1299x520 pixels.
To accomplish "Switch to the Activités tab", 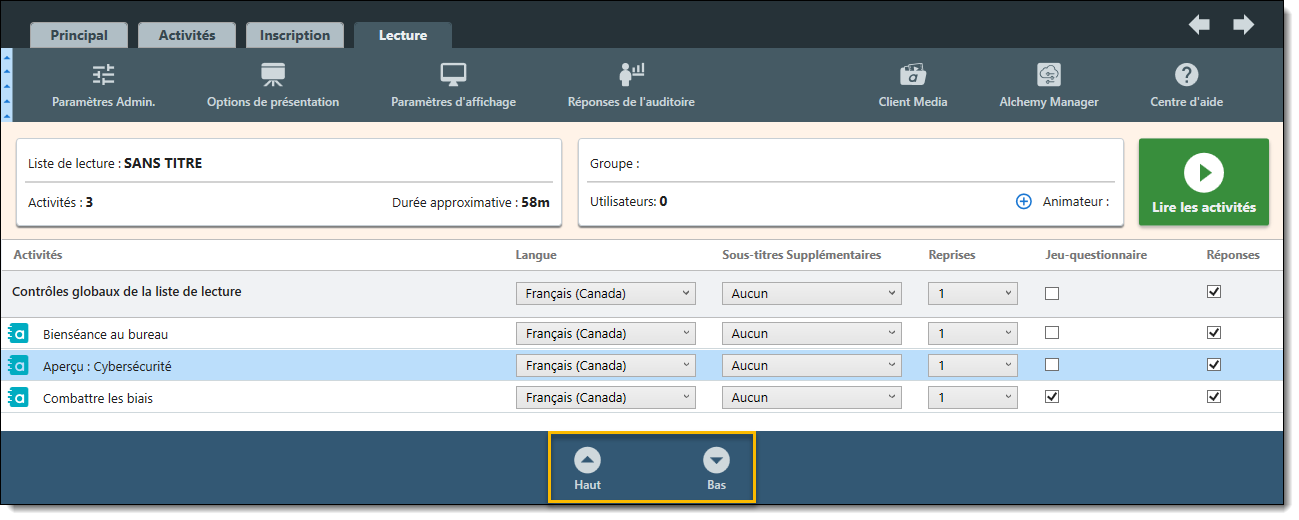I will [x=187, y=35].
